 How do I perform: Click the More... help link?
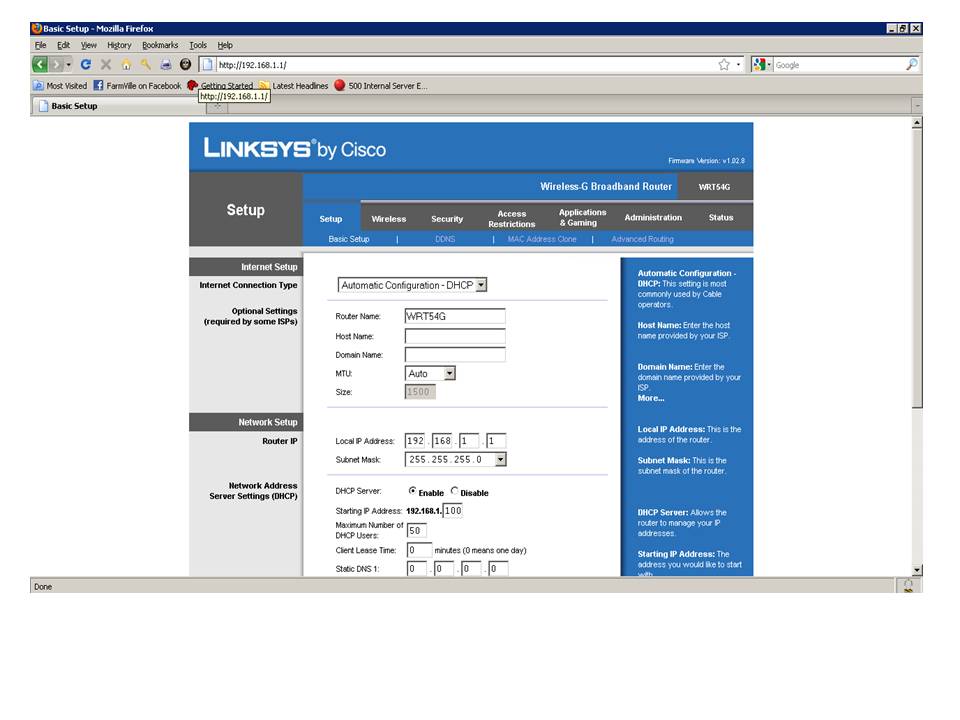click(650, 398)
